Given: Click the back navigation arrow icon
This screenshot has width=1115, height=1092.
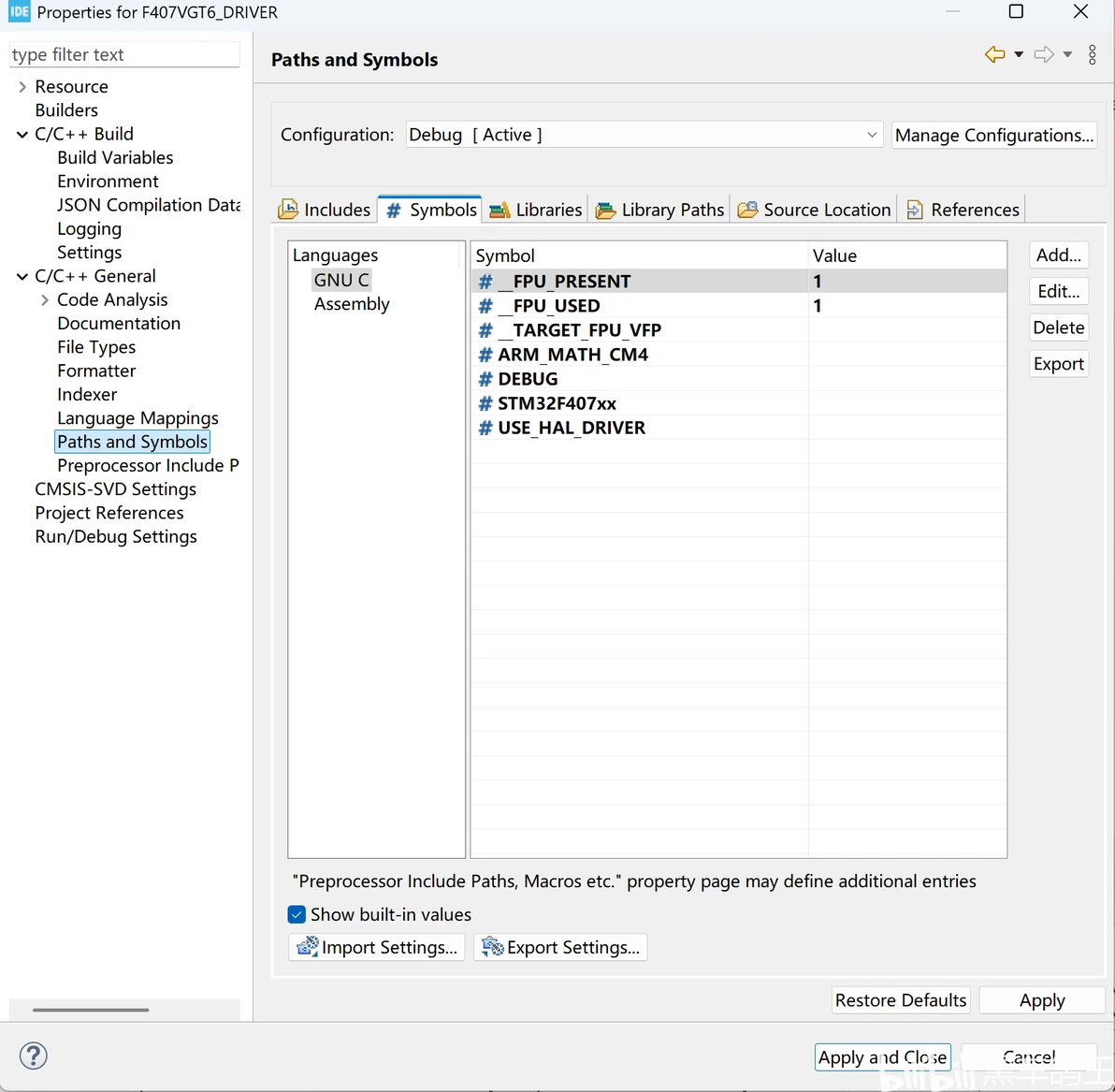Looking at the screenshot, I should tap(994, 55).
